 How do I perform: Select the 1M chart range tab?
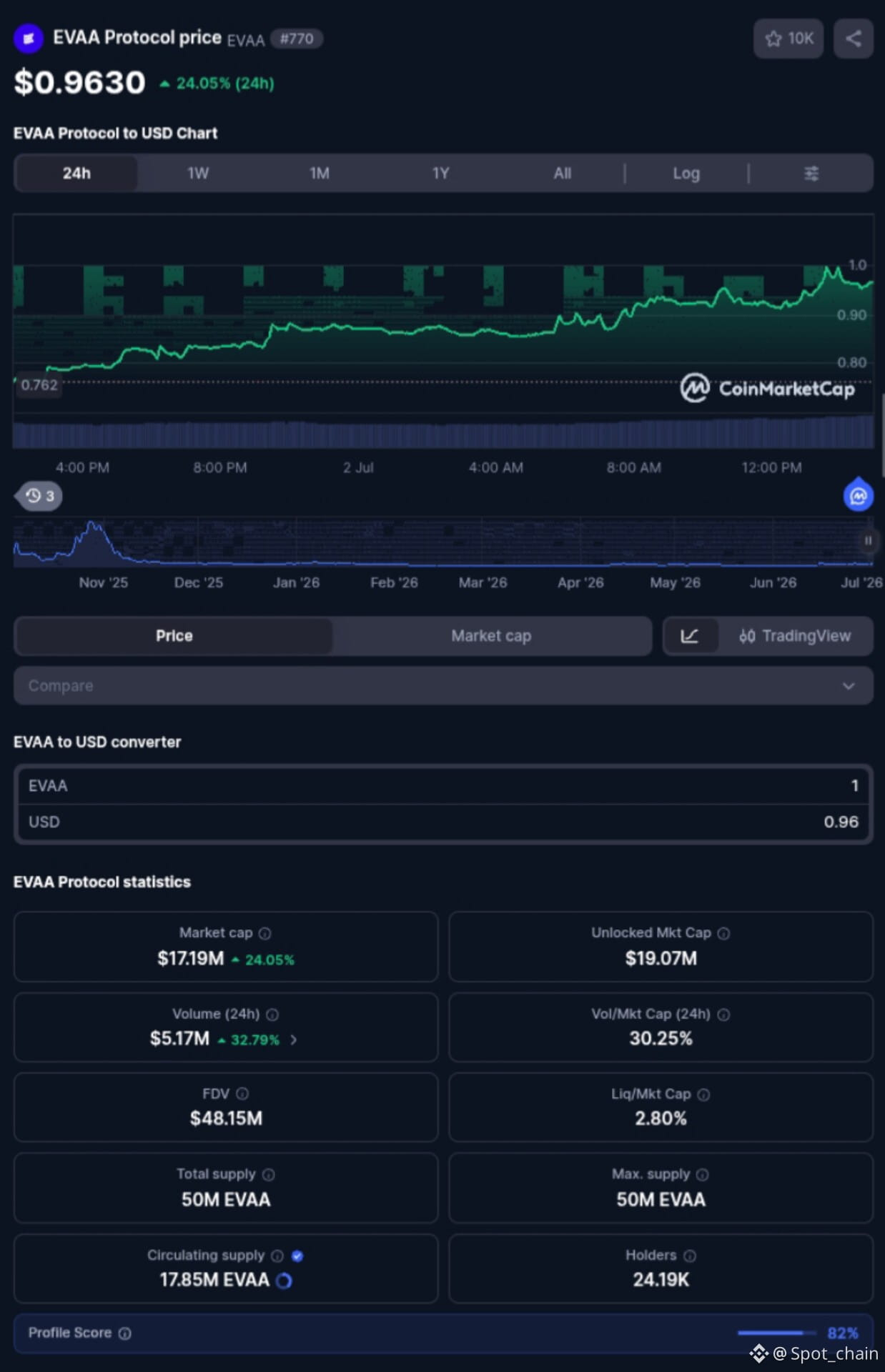[x=320, y=174]
